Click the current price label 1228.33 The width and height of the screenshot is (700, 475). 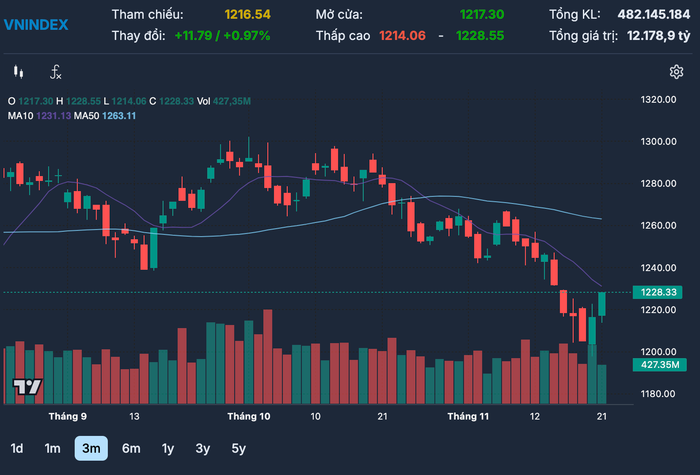coord(658,292)
